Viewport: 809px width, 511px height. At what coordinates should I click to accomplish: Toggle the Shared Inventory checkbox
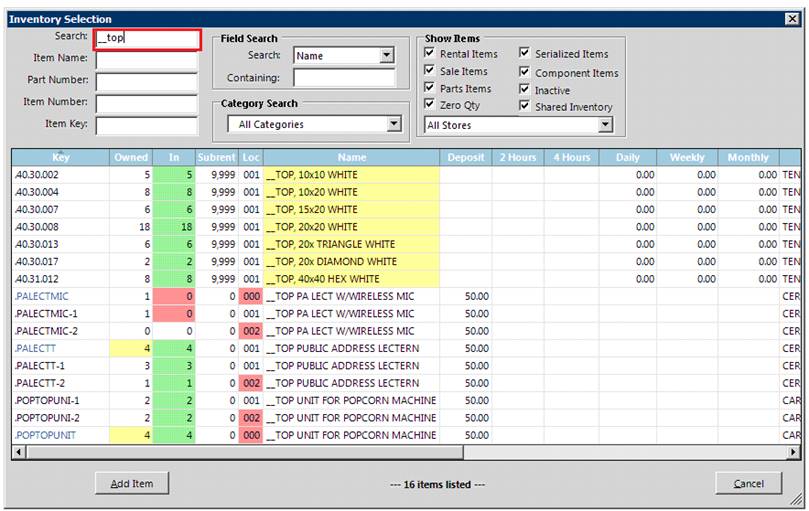(525, 106)
